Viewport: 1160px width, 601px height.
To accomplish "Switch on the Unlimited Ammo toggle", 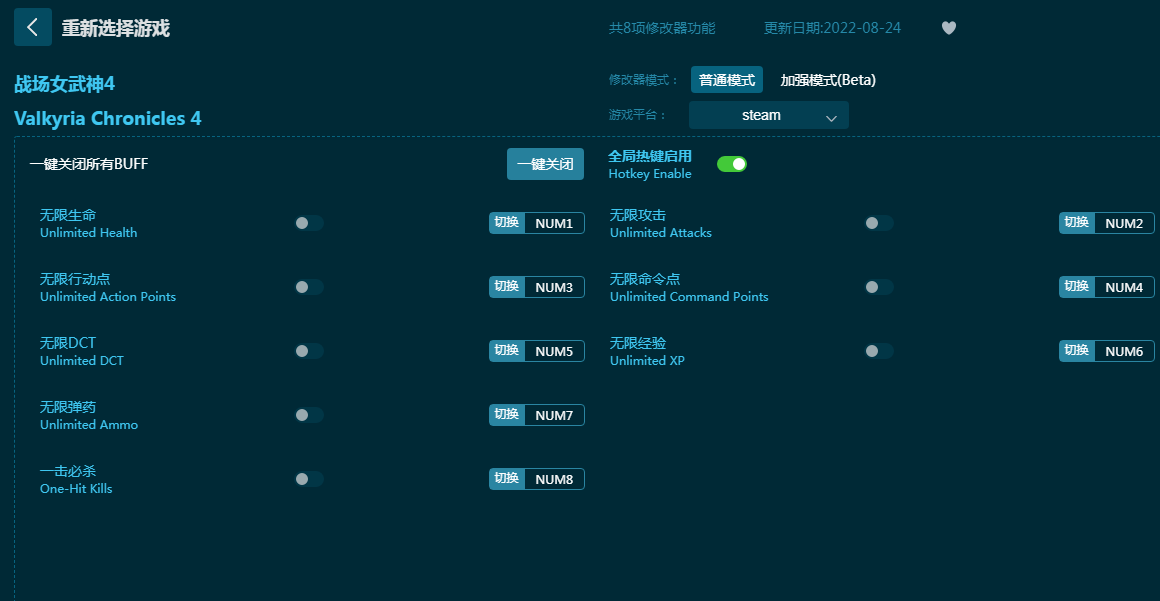I will (x=309, y=415).
